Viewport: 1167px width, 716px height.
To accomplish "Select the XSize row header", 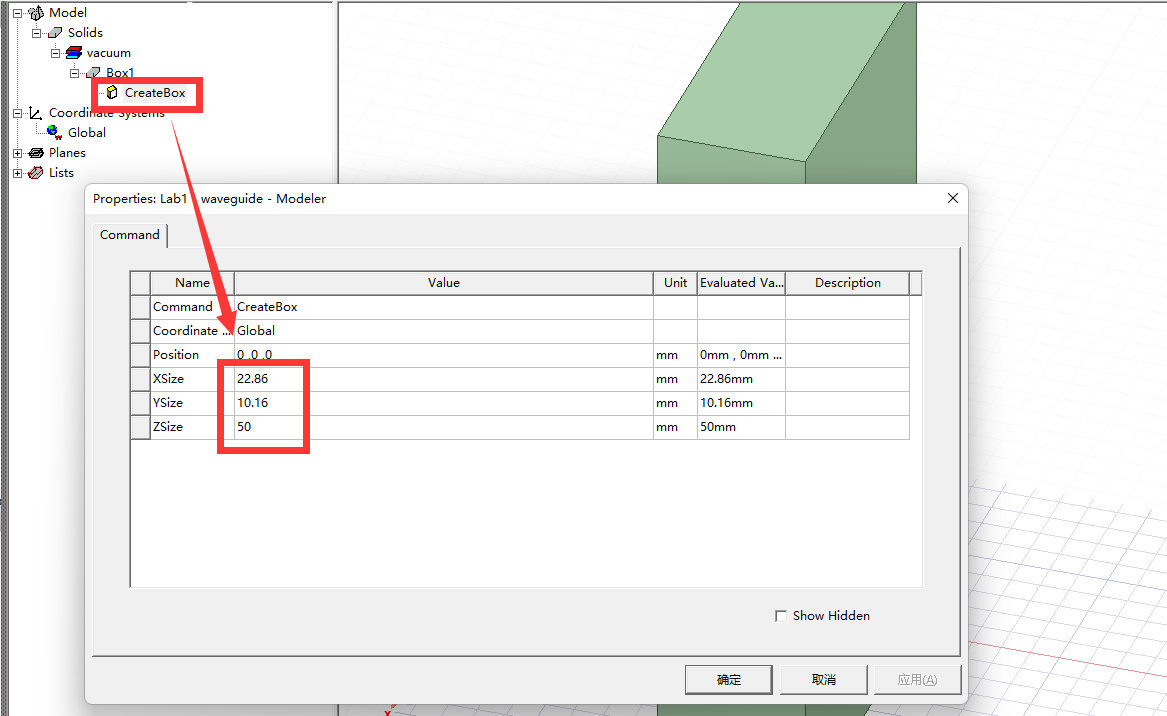I will point(140,379).
